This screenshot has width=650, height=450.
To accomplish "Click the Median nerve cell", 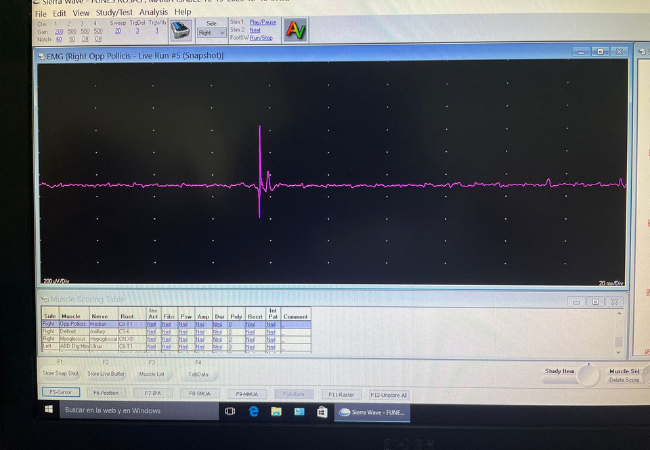I will click(x=104, y=324).
